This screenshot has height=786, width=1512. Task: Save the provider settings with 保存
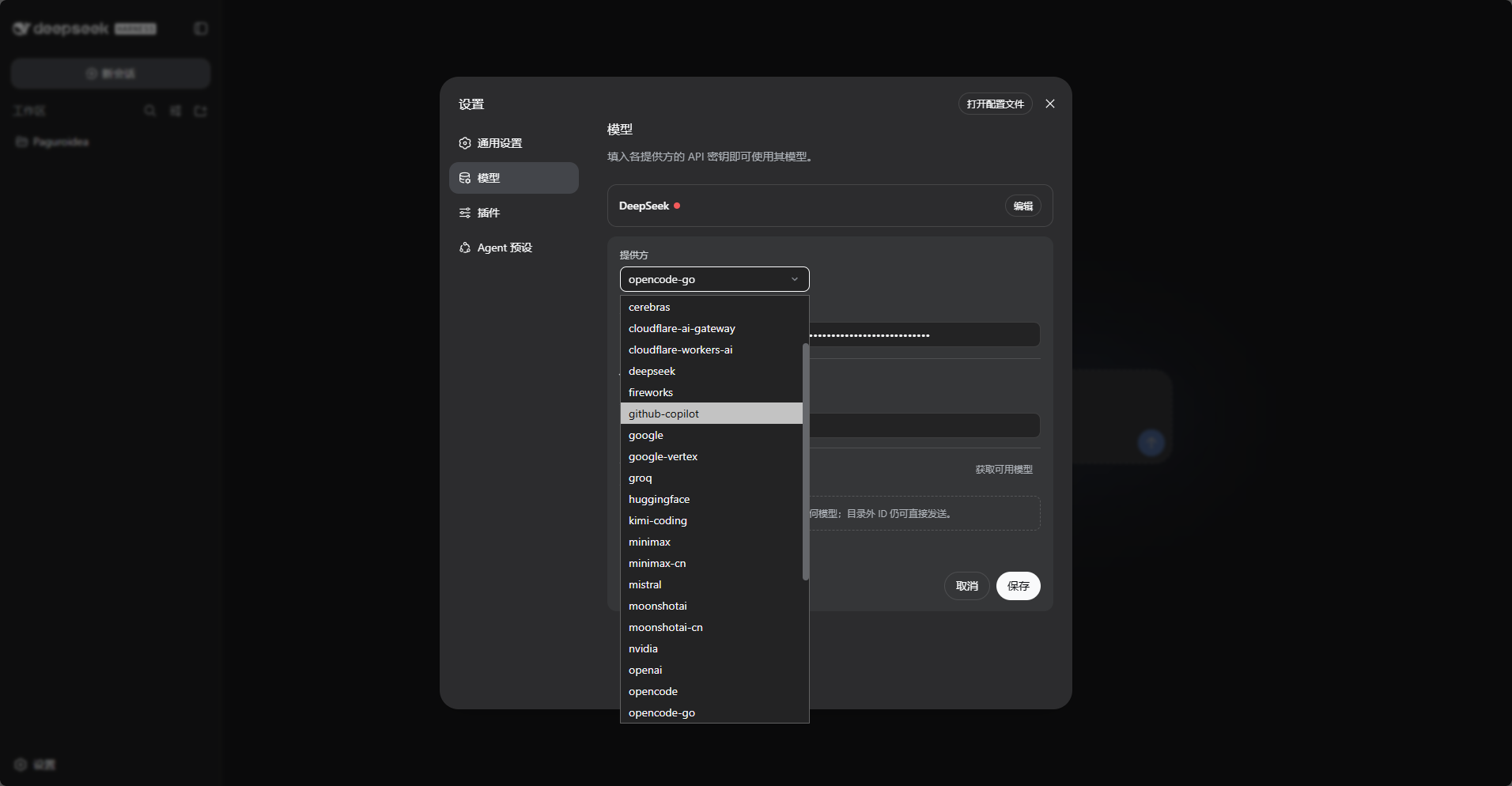click(1019, 586)
